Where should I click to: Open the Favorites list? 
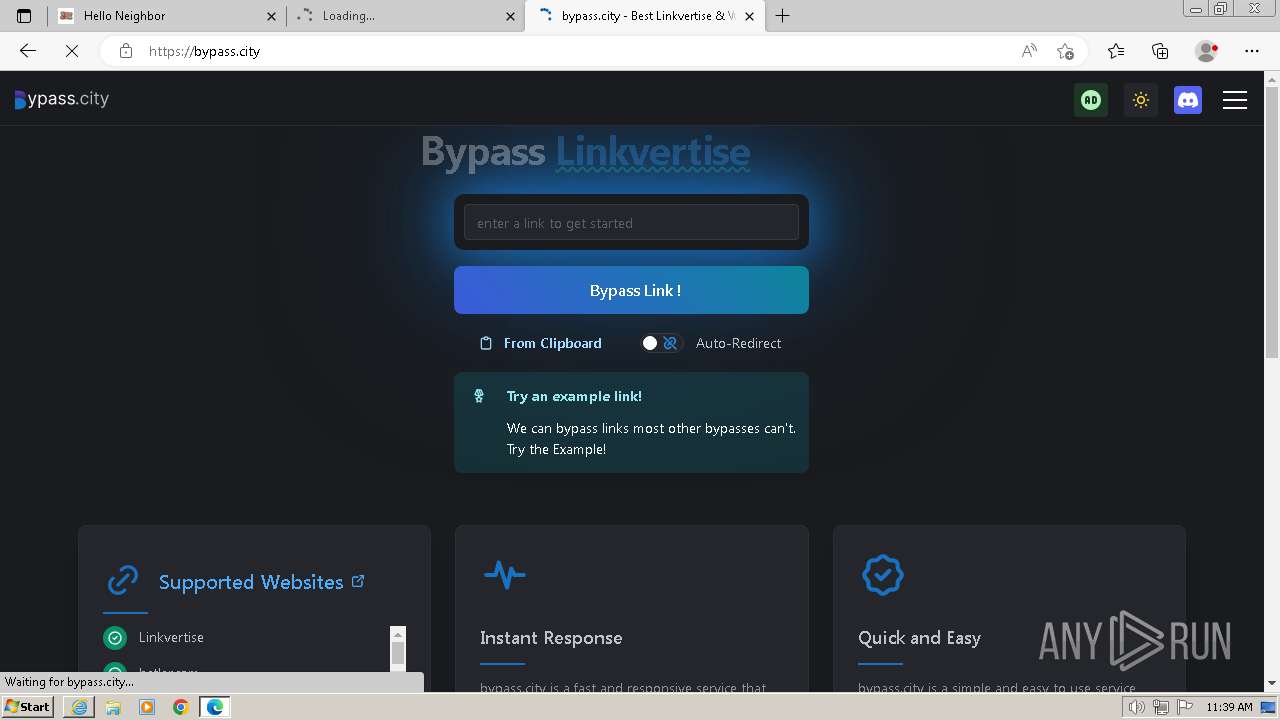click(1116, 51)
